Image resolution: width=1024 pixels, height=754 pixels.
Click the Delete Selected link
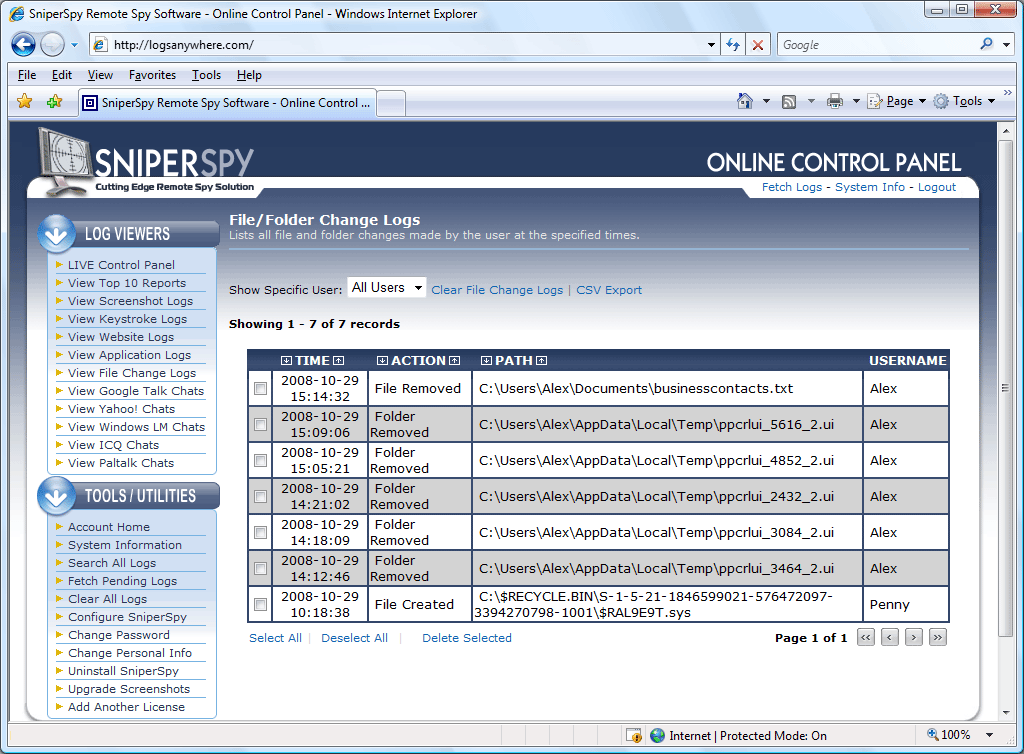pyautogui.click(x=467, y=638)
